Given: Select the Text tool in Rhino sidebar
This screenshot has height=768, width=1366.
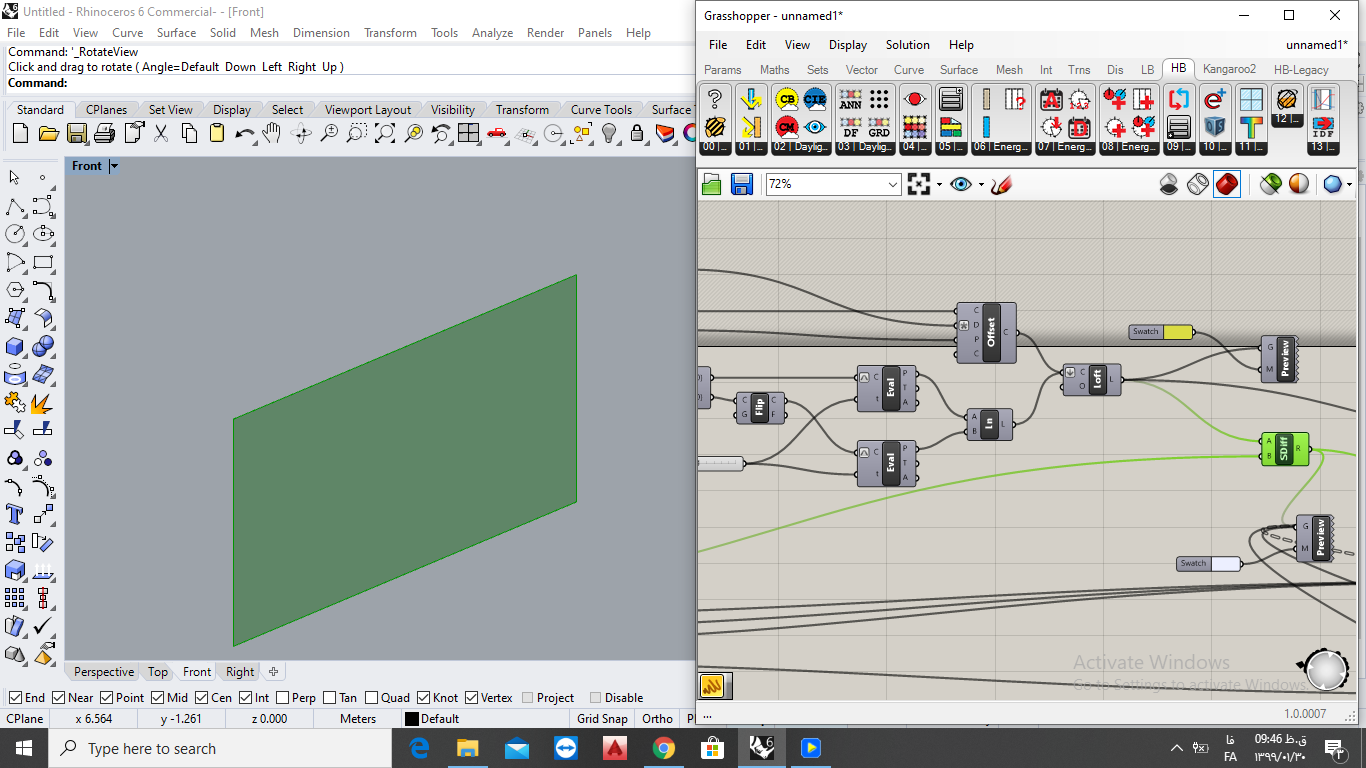Looking at the screenshot, I should [15, 514].
